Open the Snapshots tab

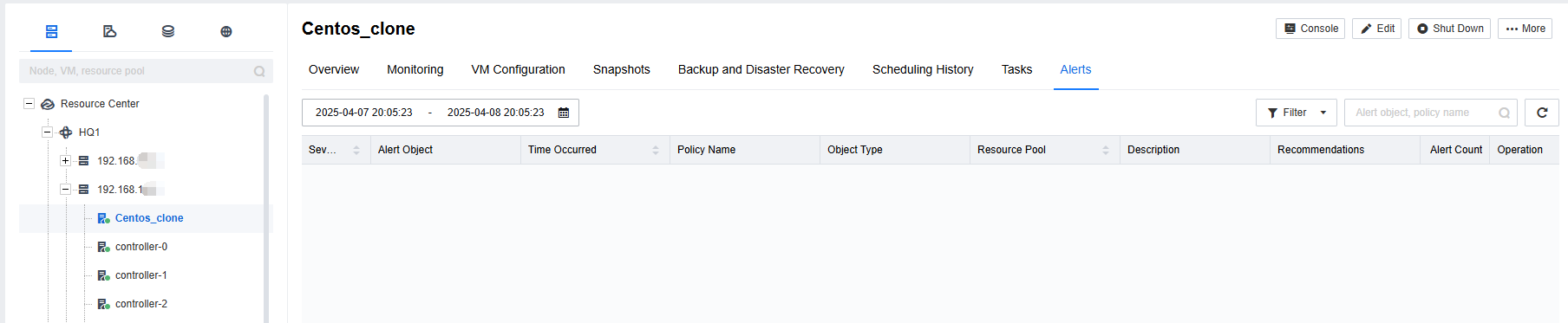tap(622, 69)
